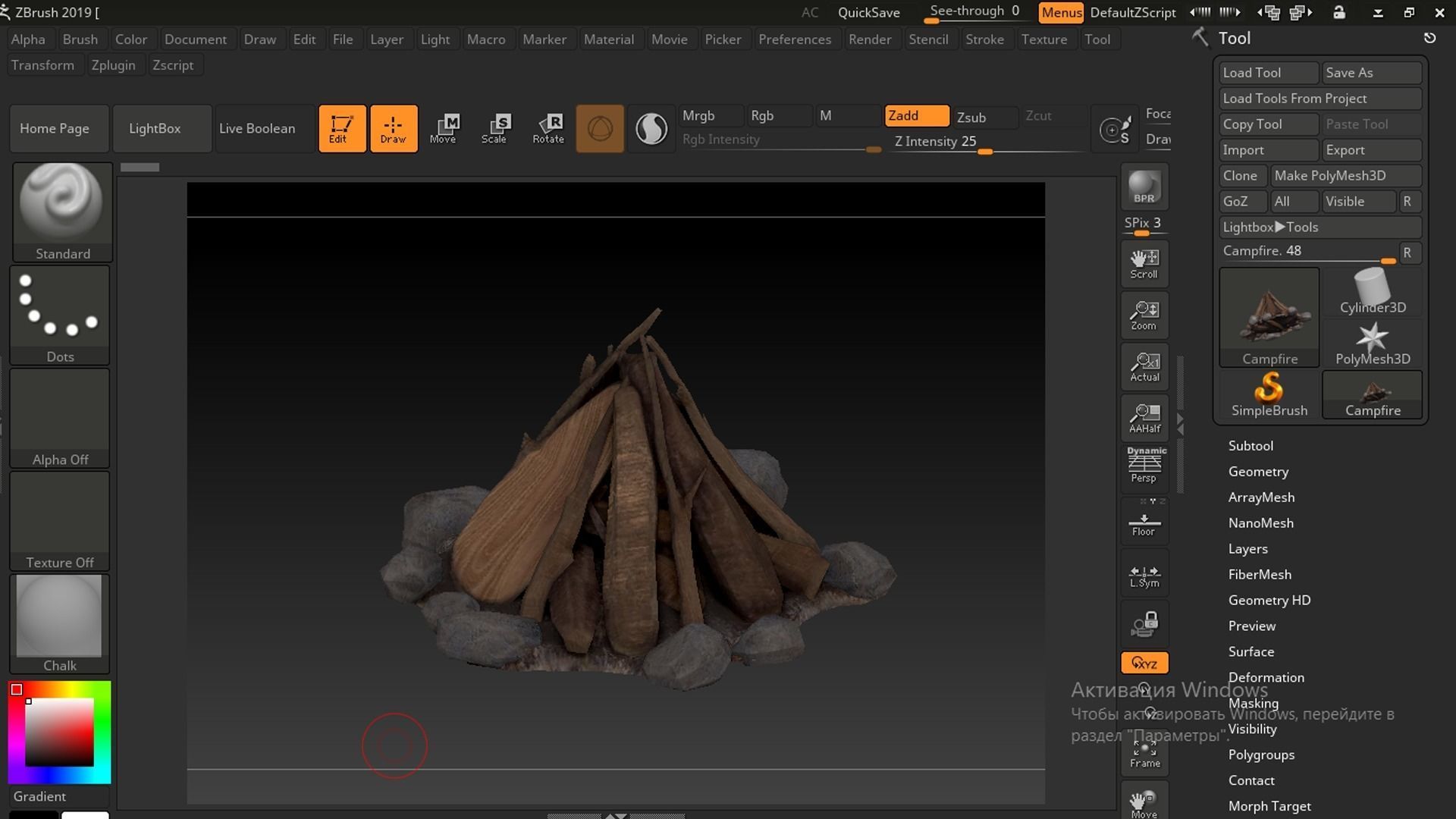Open LightBox browser
1456x819 pixels.
tap(162, 129)
